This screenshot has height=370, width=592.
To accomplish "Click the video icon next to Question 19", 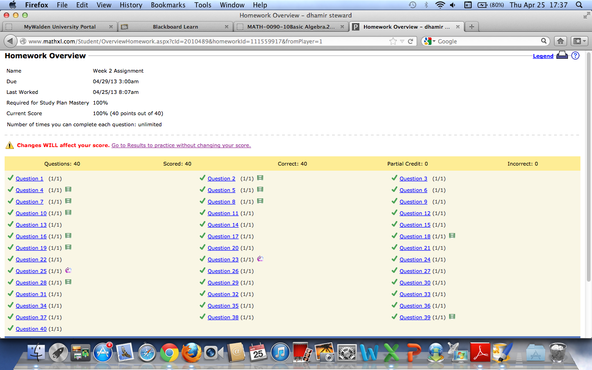I will point(68,247).
